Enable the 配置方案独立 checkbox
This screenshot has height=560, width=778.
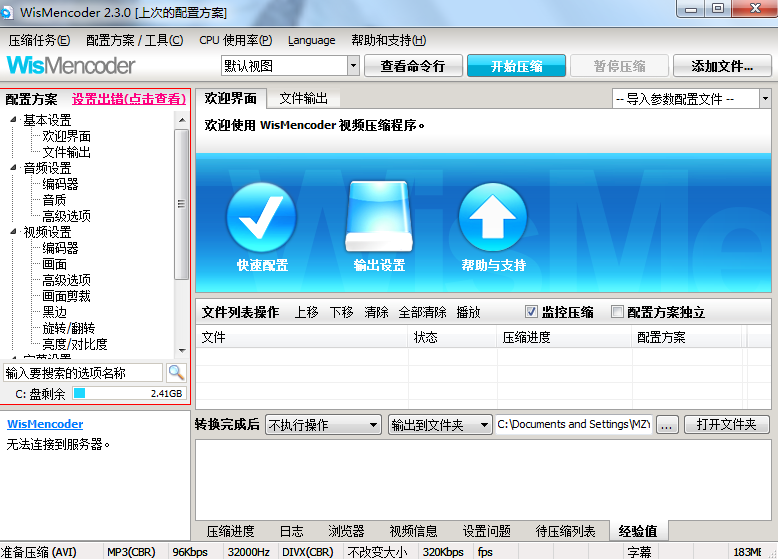point(617,311)
